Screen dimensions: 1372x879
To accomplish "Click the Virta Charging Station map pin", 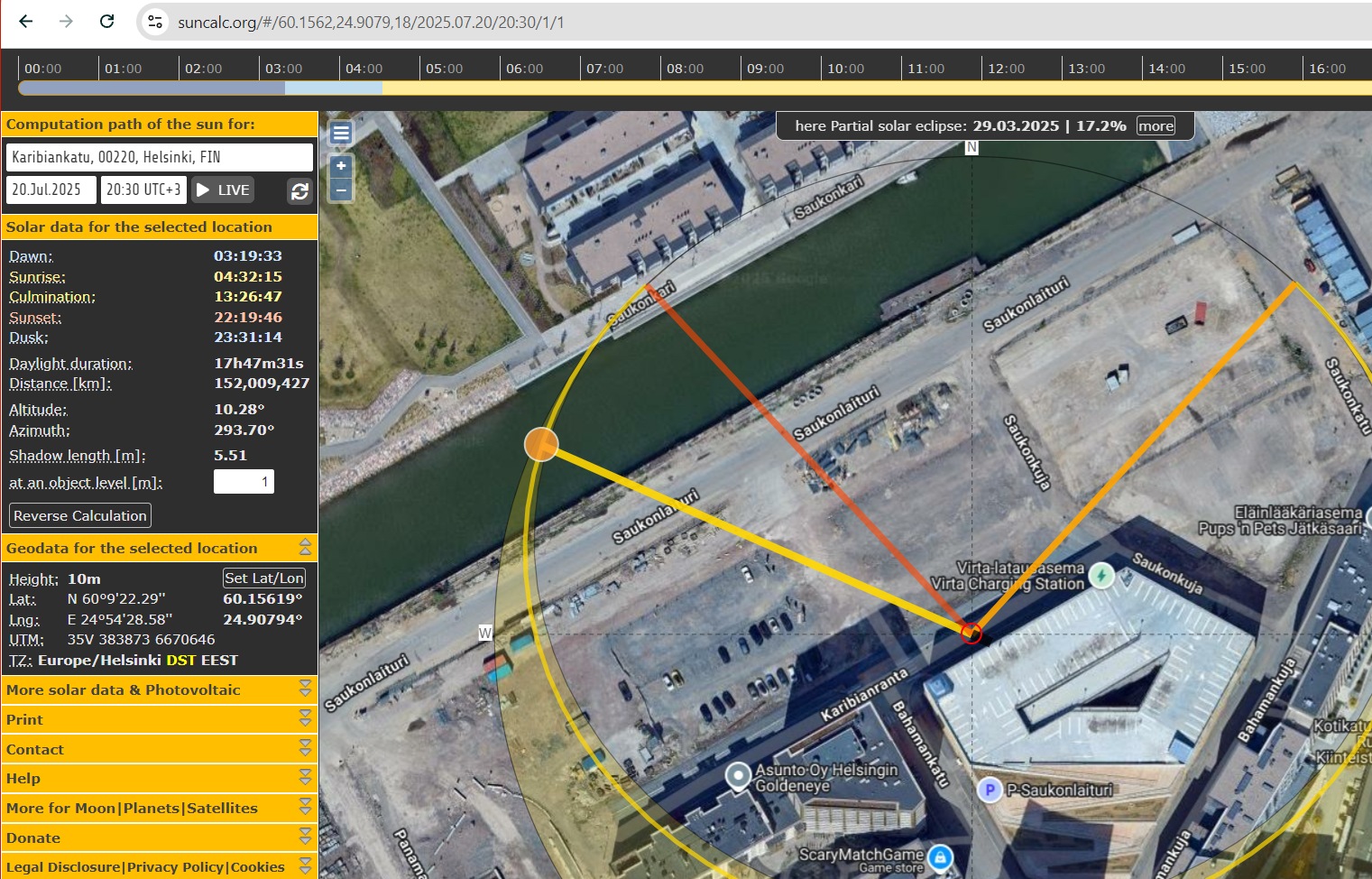I will [x=1101, y=575].
